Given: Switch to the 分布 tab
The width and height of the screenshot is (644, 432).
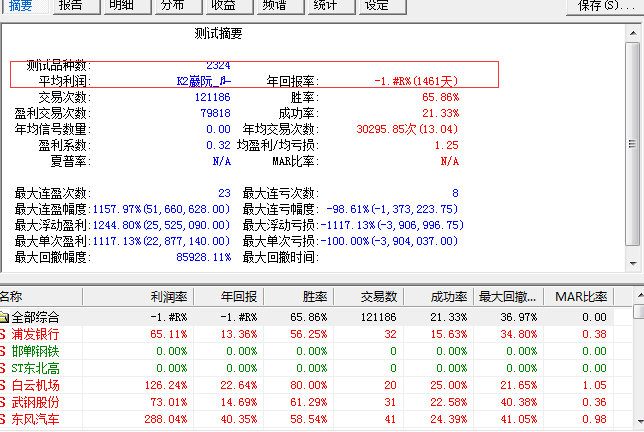Looking at the screenshot, I should point(173,6).
